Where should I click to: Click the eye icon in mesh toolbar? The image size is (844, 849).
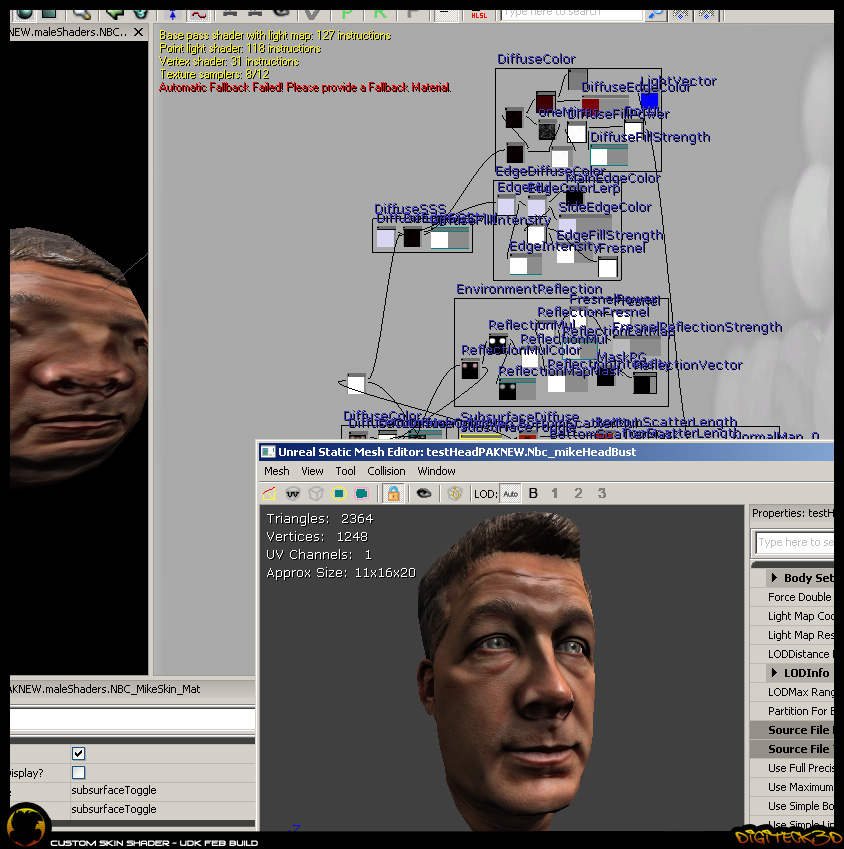(x=424, y=493)
